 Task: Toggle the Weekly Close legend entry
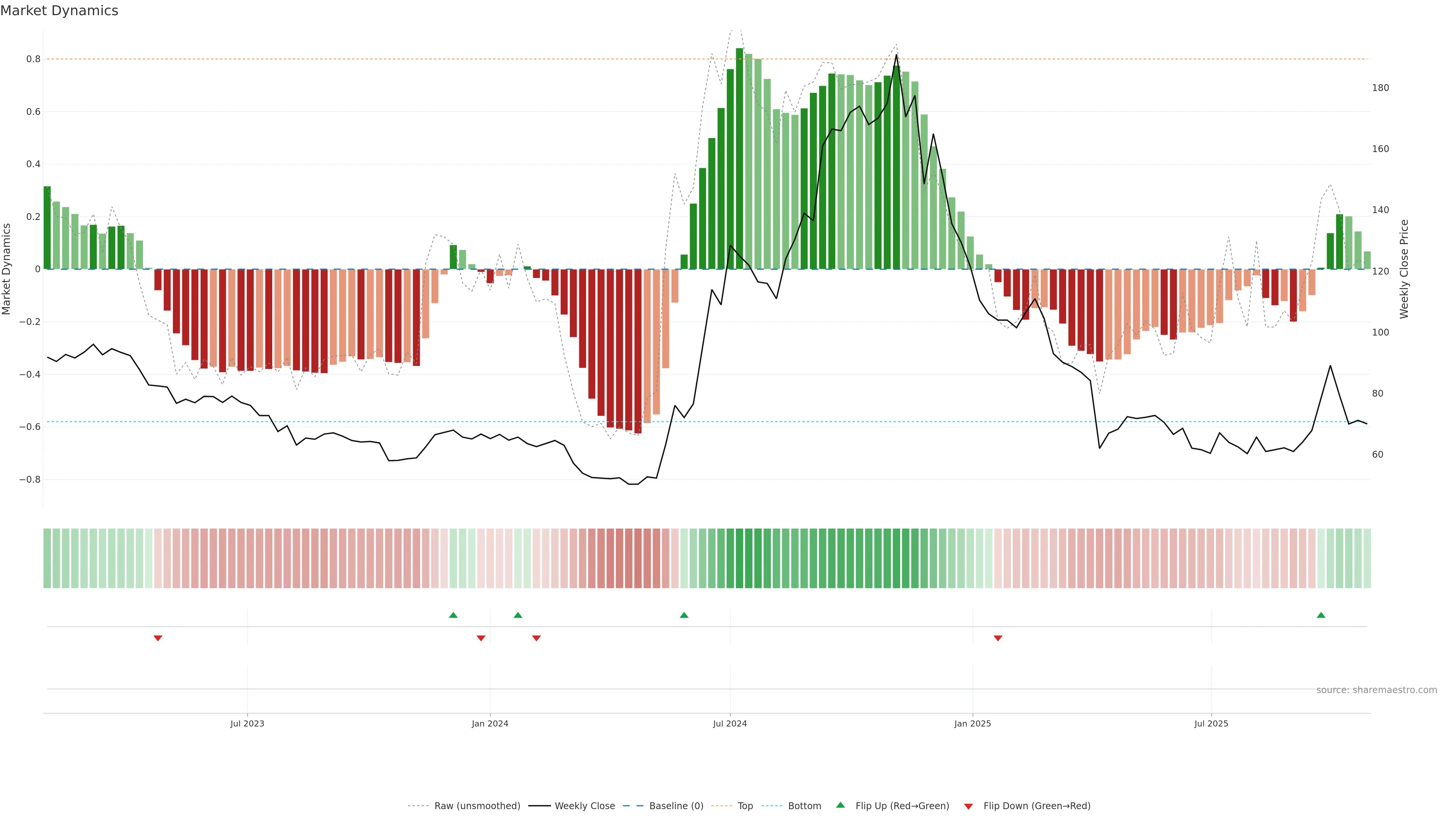pyautogui.click(x=584, y=806)
